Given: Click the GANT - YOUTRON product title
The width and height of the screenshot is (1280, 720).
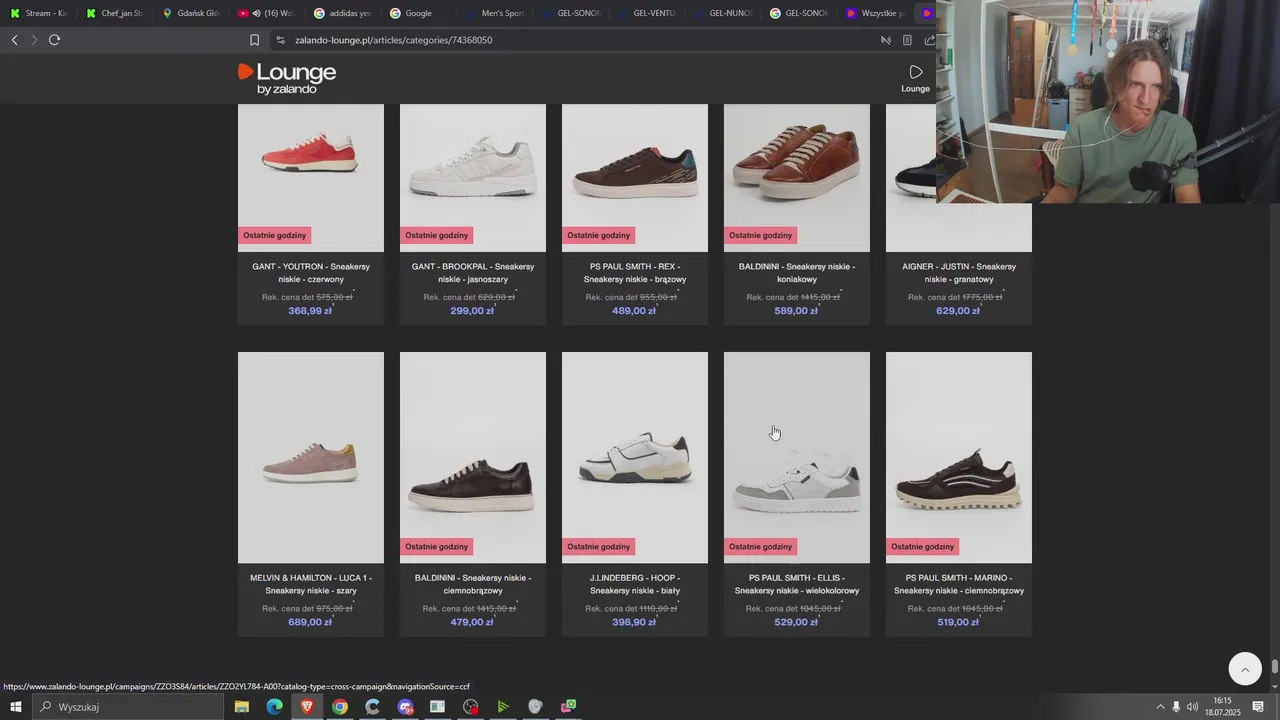Looking at the screenshot, I should (x=311, y=273).
